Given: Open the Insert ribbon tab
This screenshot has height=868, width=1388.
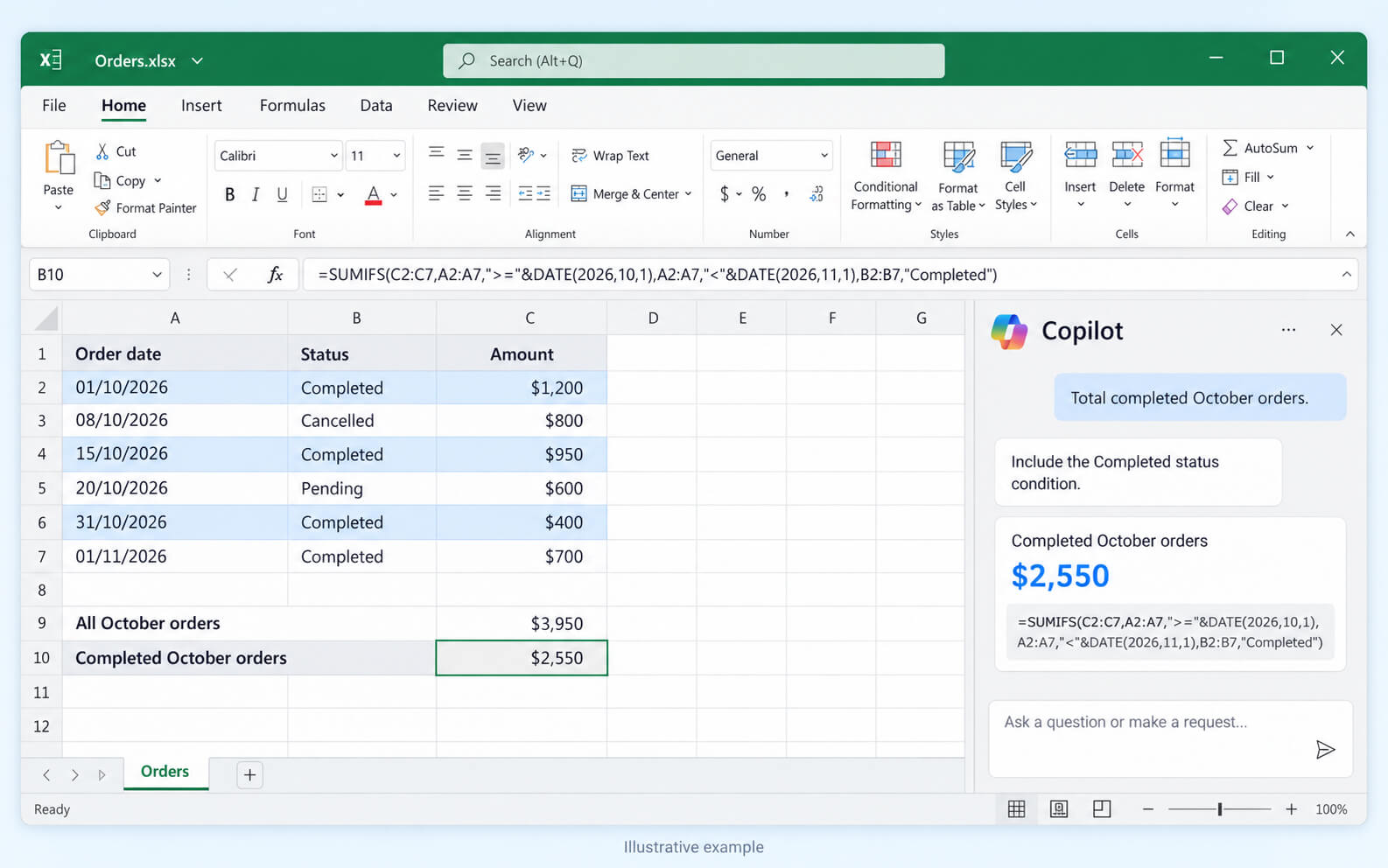Looking at the screenshot, I should coord(201,105).
